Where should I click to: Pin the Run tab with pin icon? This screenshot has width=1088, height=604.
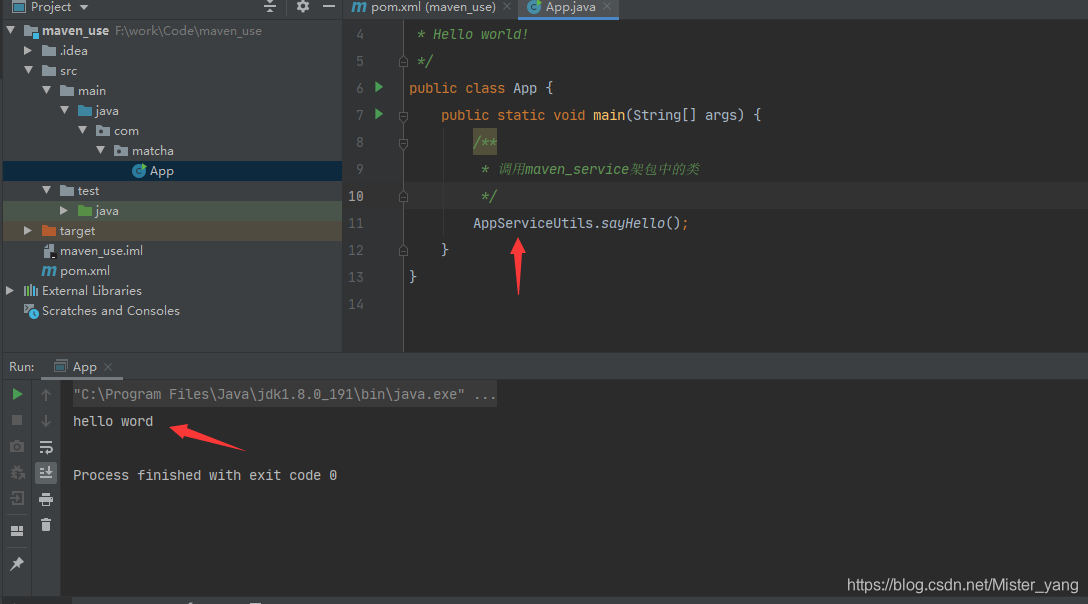click(17, 563)
